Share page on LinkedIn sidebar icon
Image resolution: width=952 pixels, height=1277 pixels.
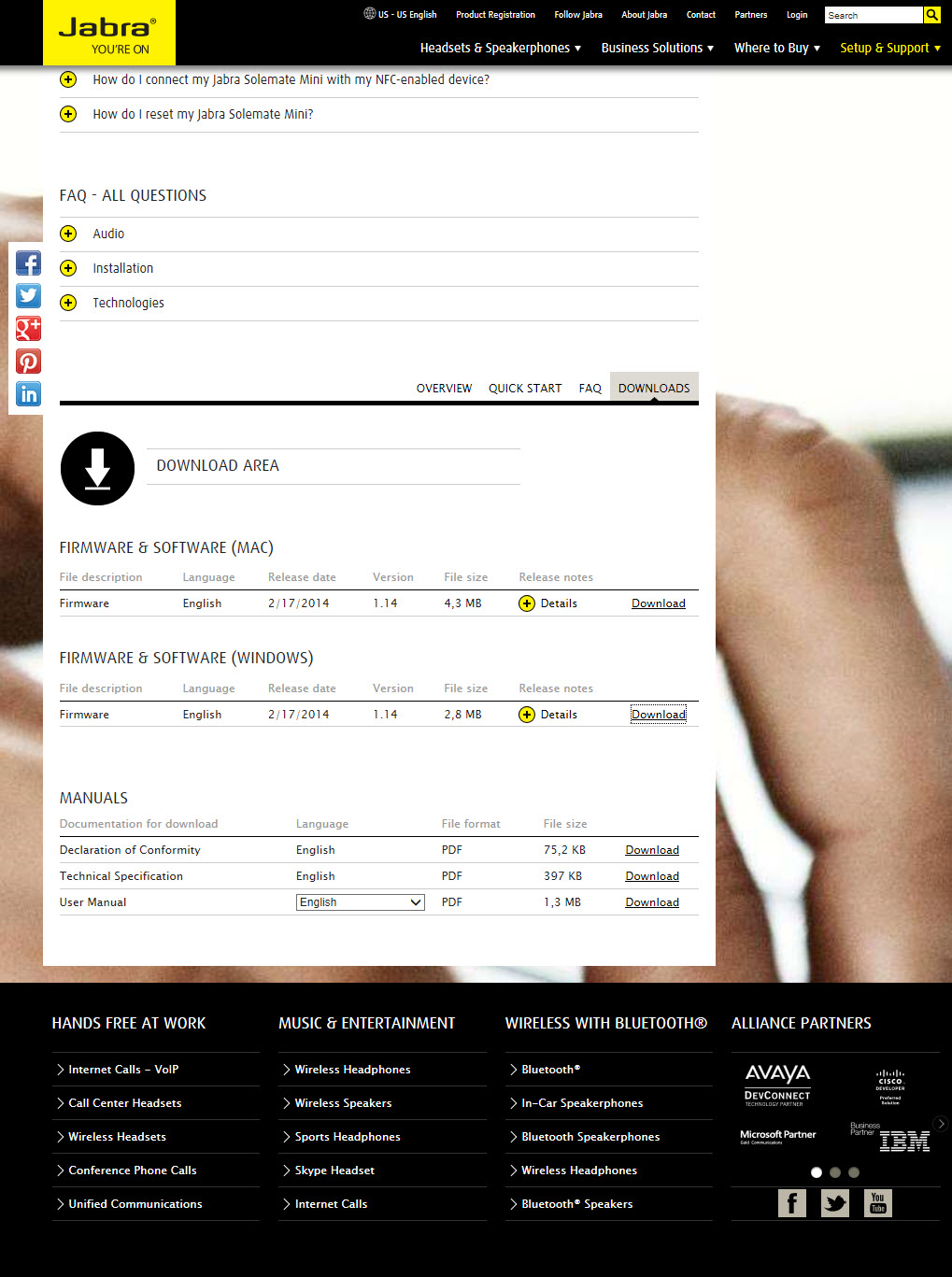tap(28, 394)
